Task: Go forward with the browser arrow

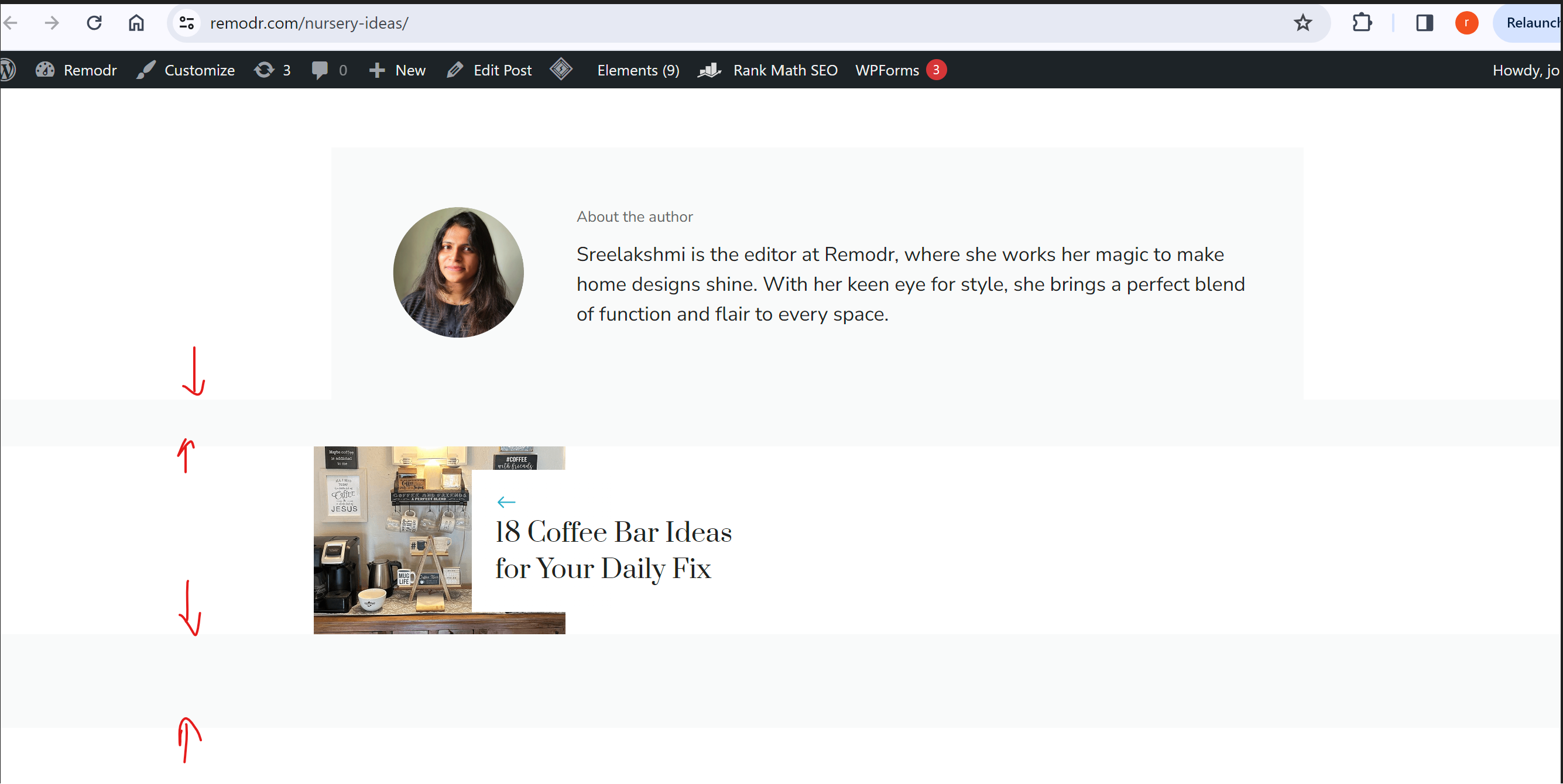Action: click(52, 23)
